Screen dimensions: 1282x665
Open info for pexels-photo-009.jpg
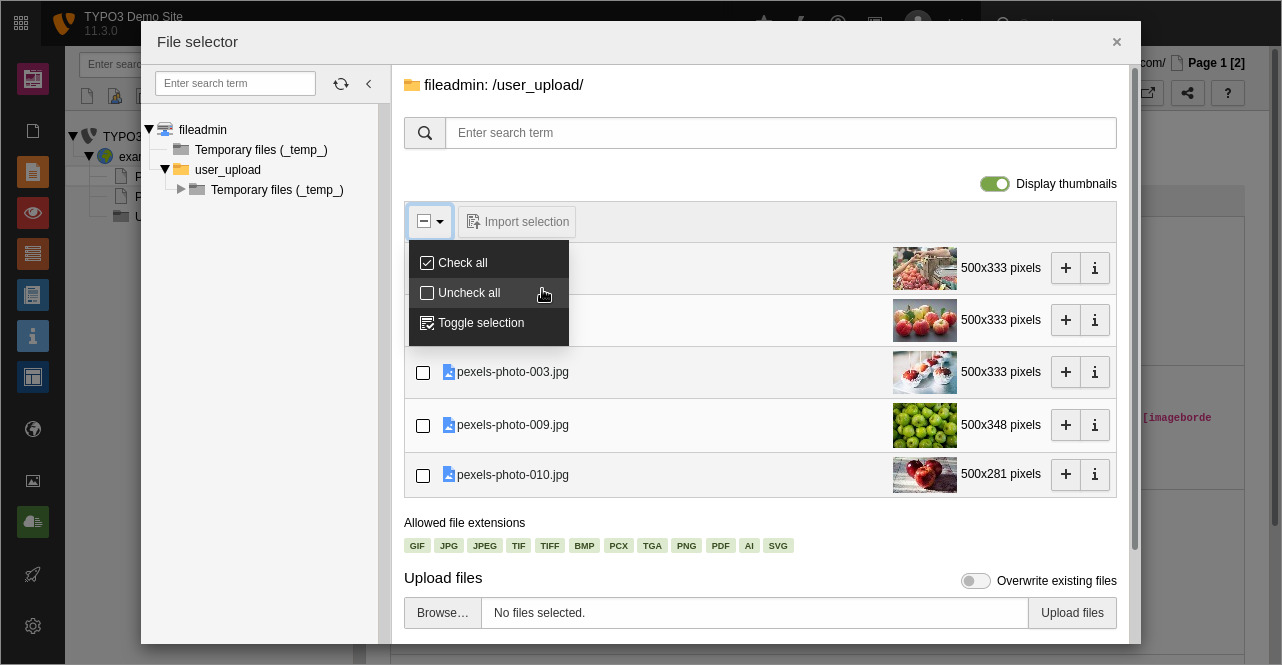tap(1095, 425)
